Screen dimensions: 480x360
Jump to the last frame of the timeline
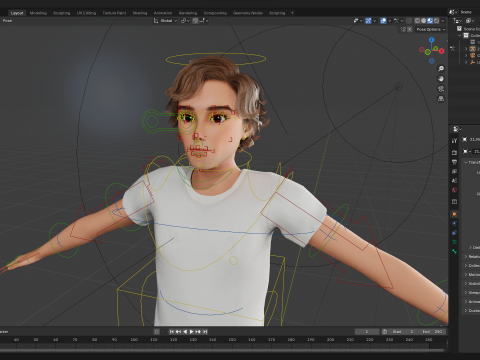(x=205, y=332)
